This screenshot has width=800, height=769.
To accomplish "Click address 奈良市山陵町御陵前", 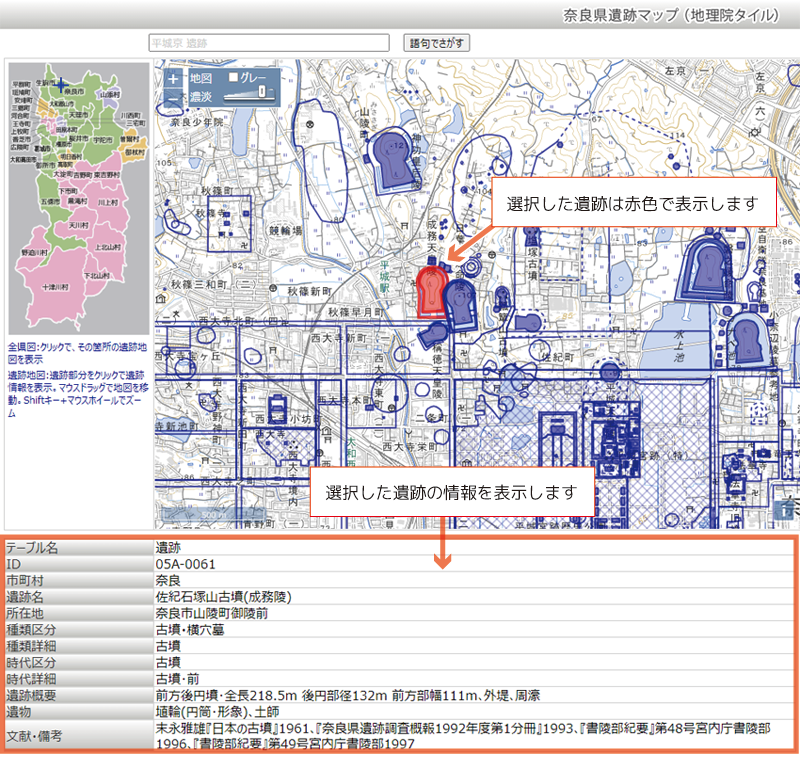I will coord(212,613).
